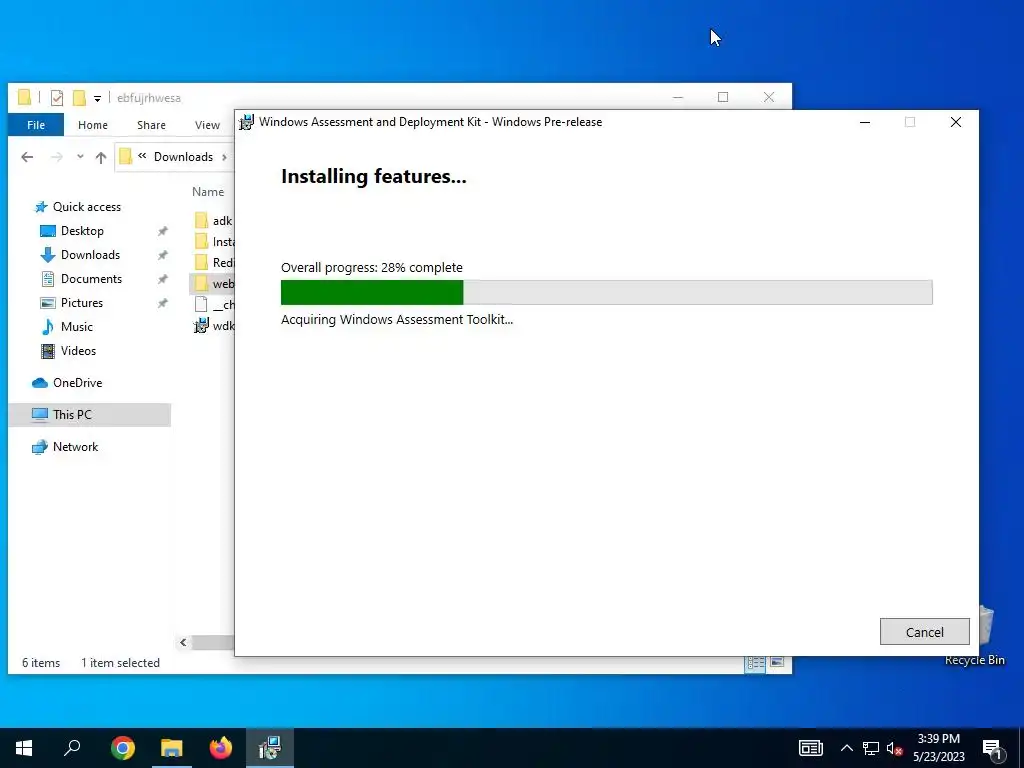This screenshot has width=1024, height=768.
Task: Click the muted volume tray icon
Action: point(894,748)
